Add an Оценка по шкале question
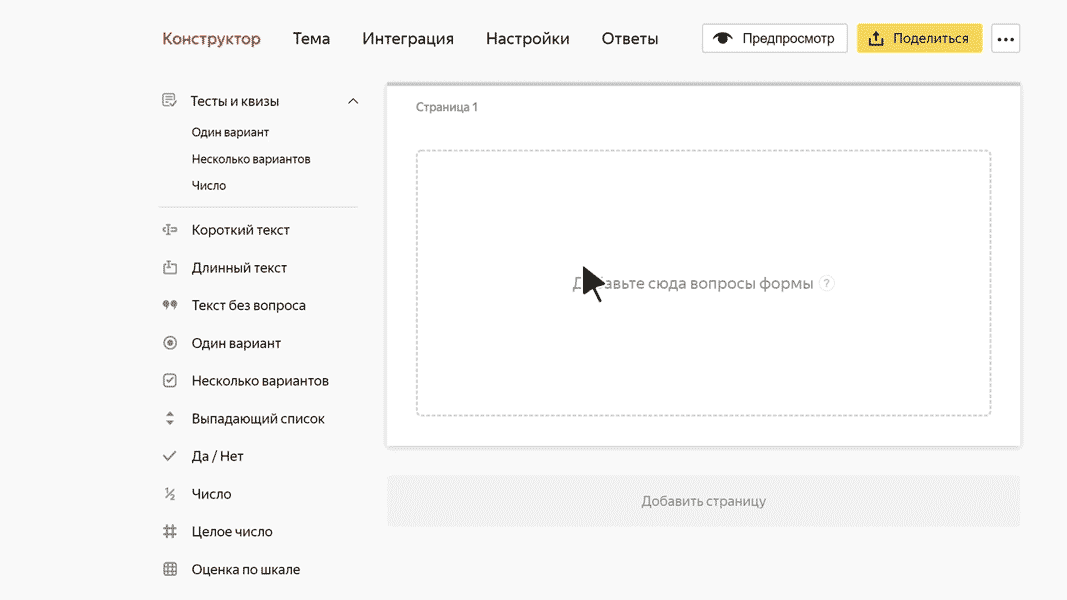The width and height of the screenshot is (1067, 600). click(246, 570)
